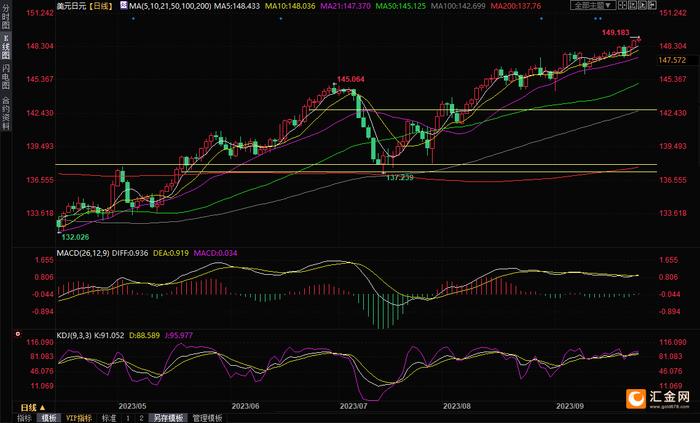Click the horizontal fit-width arrows icon
Screen dimensions: 700x423
652,5
